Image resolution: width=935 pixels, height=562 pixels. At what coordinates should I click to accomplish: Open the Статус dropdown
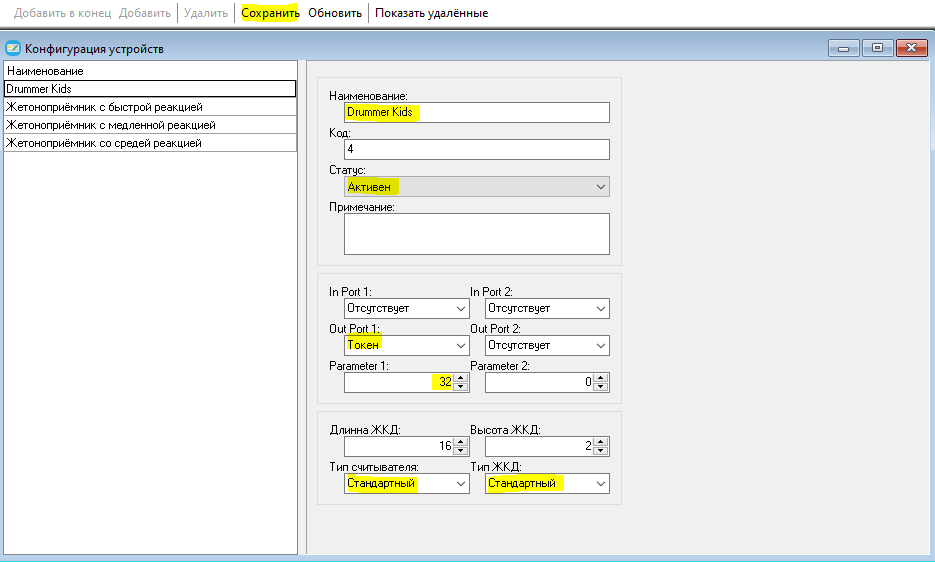tap(477, 187)
